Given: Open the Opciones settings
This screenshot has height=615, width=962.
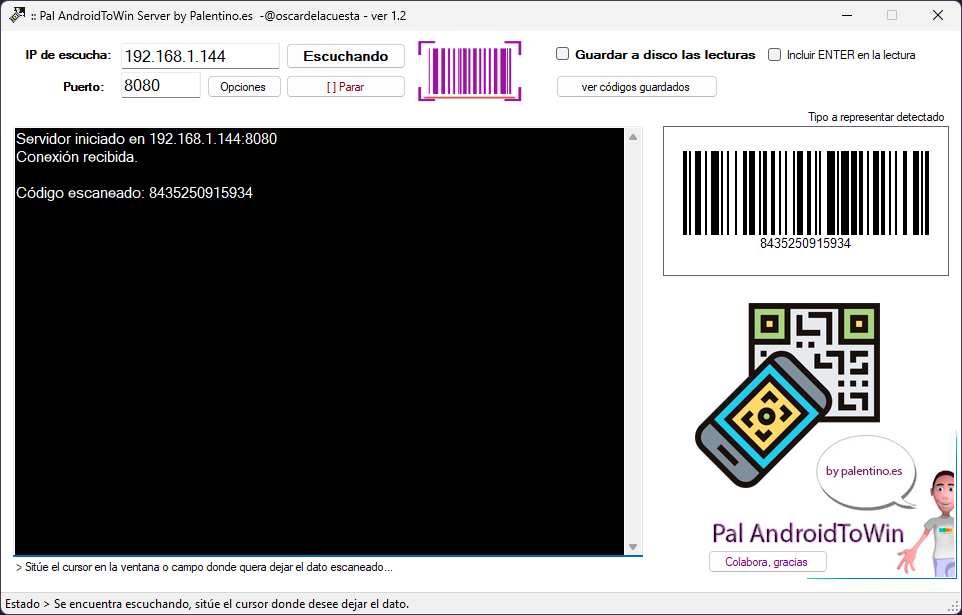Looking at the screenshot, I should coord(243,87).
